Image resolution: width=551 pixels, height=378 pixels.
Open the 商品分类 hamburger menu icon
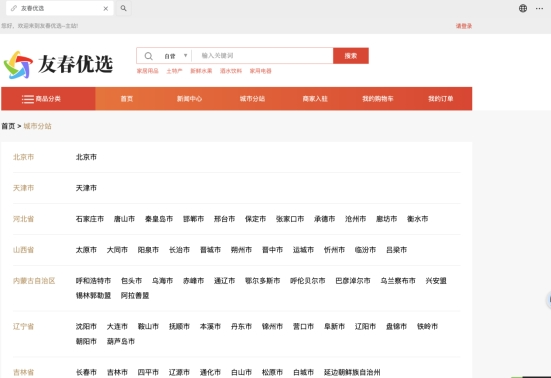tap(28, 99)
